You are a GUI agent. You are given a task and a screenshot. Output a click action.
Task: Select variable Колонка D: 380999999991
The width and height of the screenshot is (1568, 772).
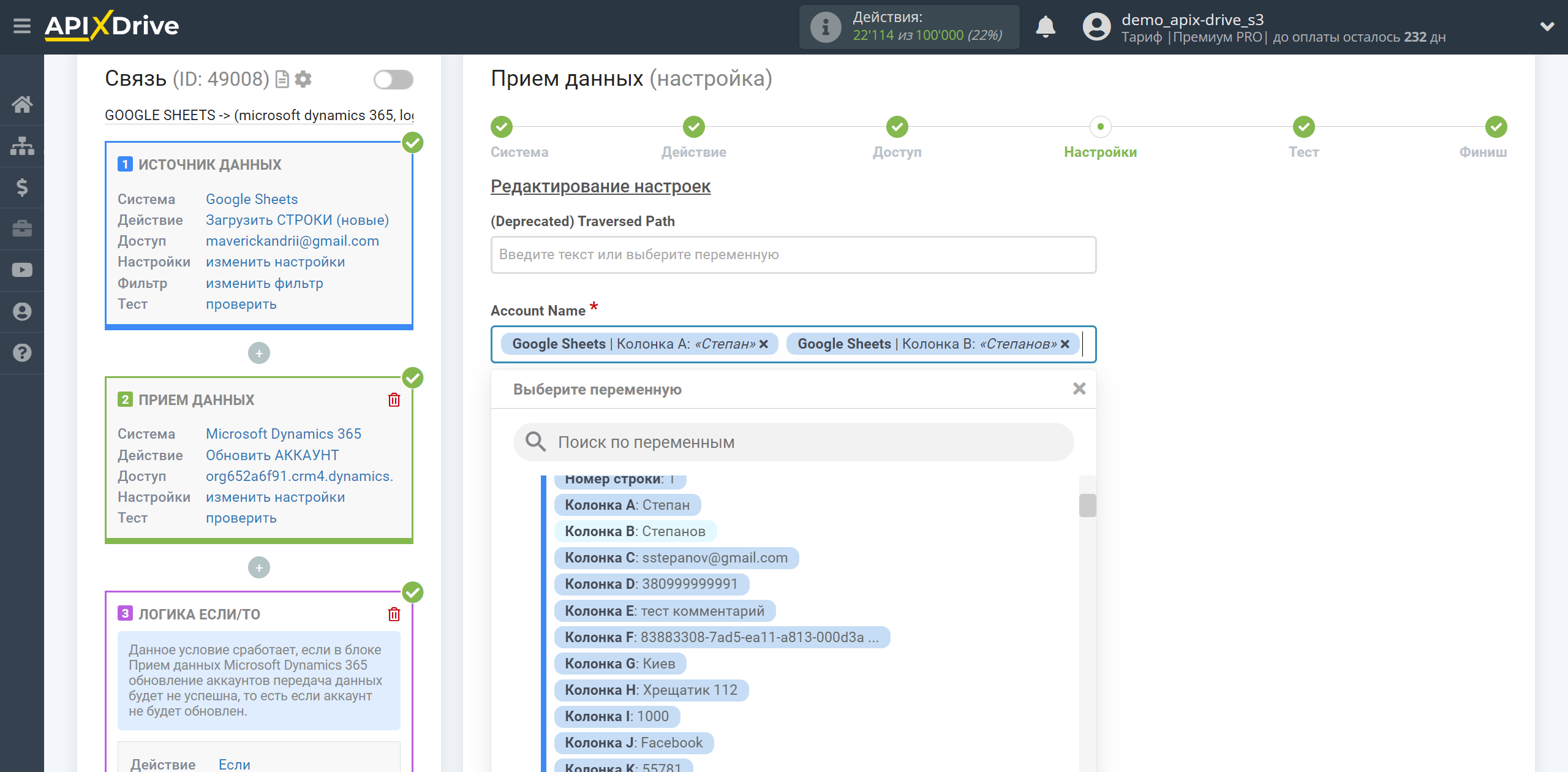coord(651,584)
